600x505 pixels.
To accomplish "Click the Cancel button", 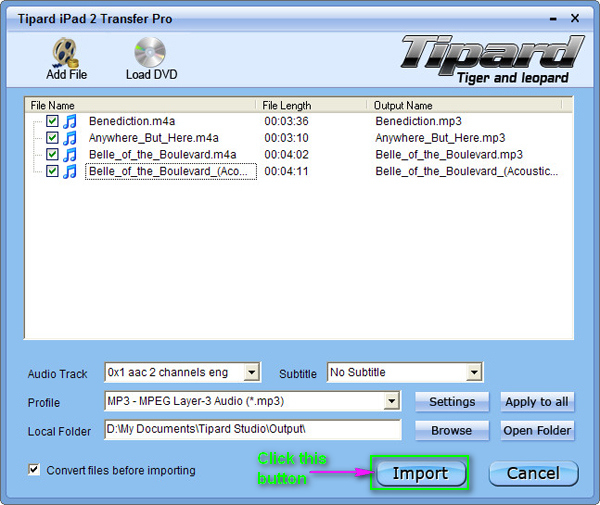I will pos(533,473).
